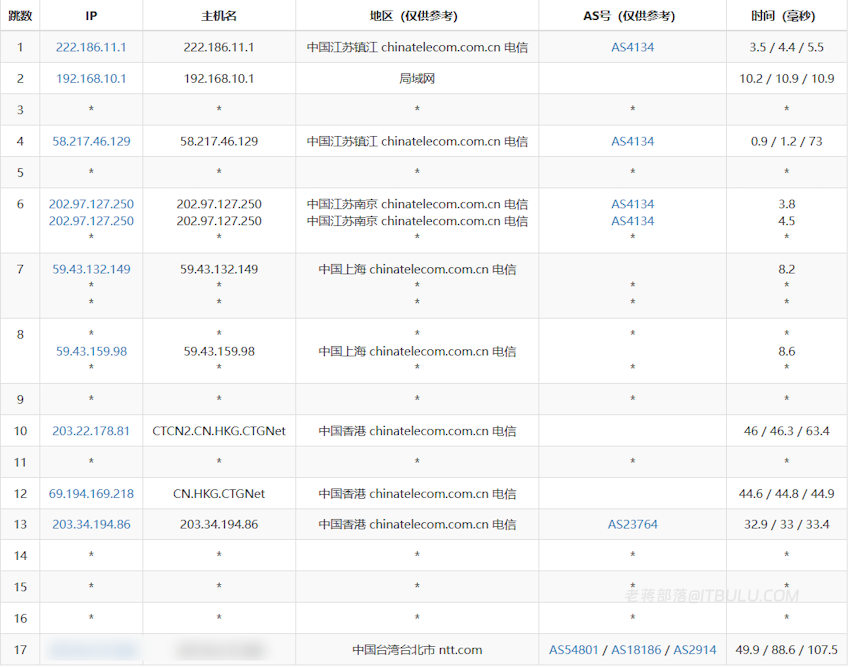This screenshot has height=667, width=850.
Task: Open IP link 69.194.169.218
Action: pos(91,493)
